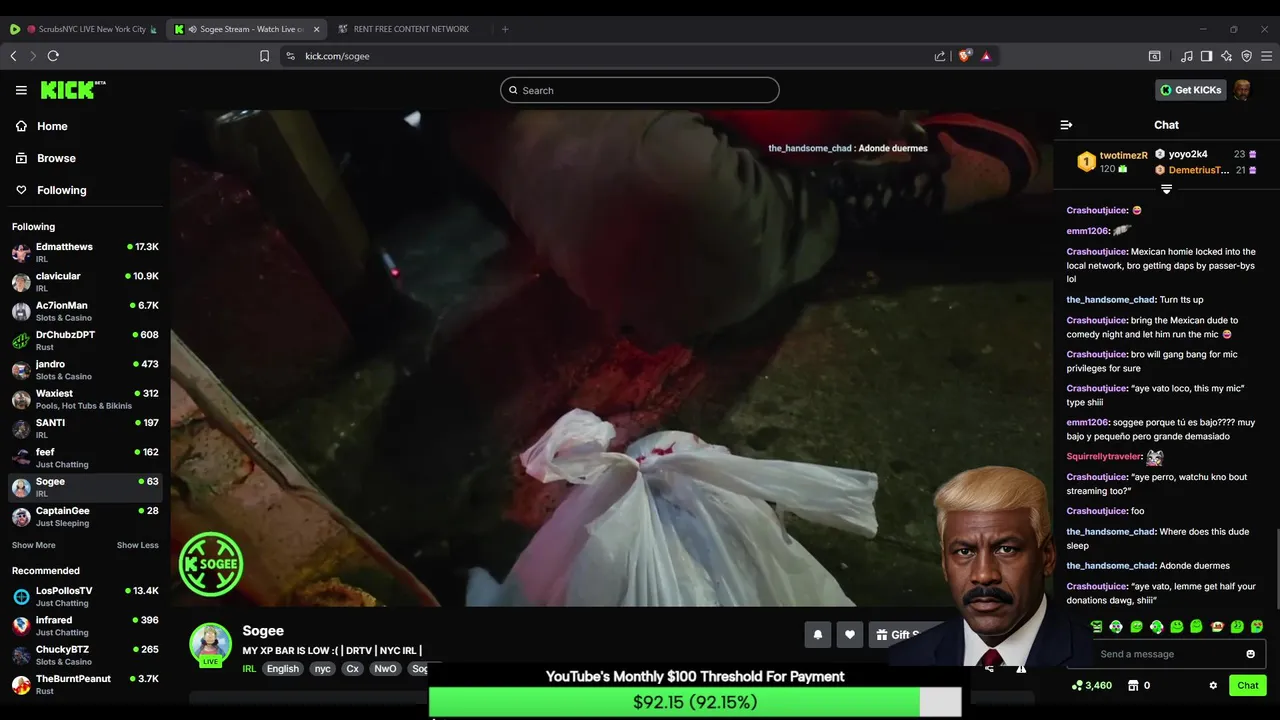Open Waxiest channel
1280x720 pixels.
click(x=85, y=399)
